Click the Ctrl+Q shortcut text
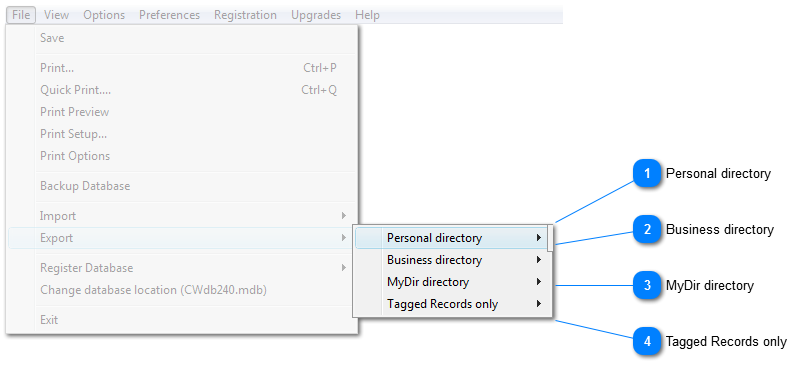The image size is (803, 366). [320, 90]
